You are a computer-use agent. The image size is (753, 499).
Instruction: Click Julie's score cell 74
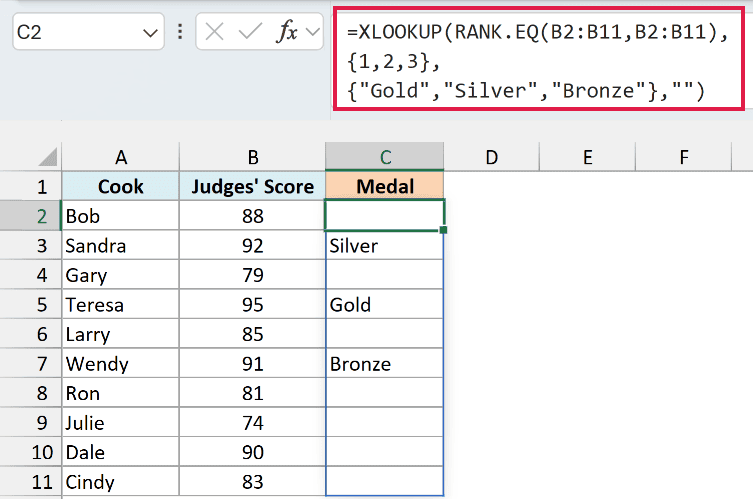pos(253,423)
